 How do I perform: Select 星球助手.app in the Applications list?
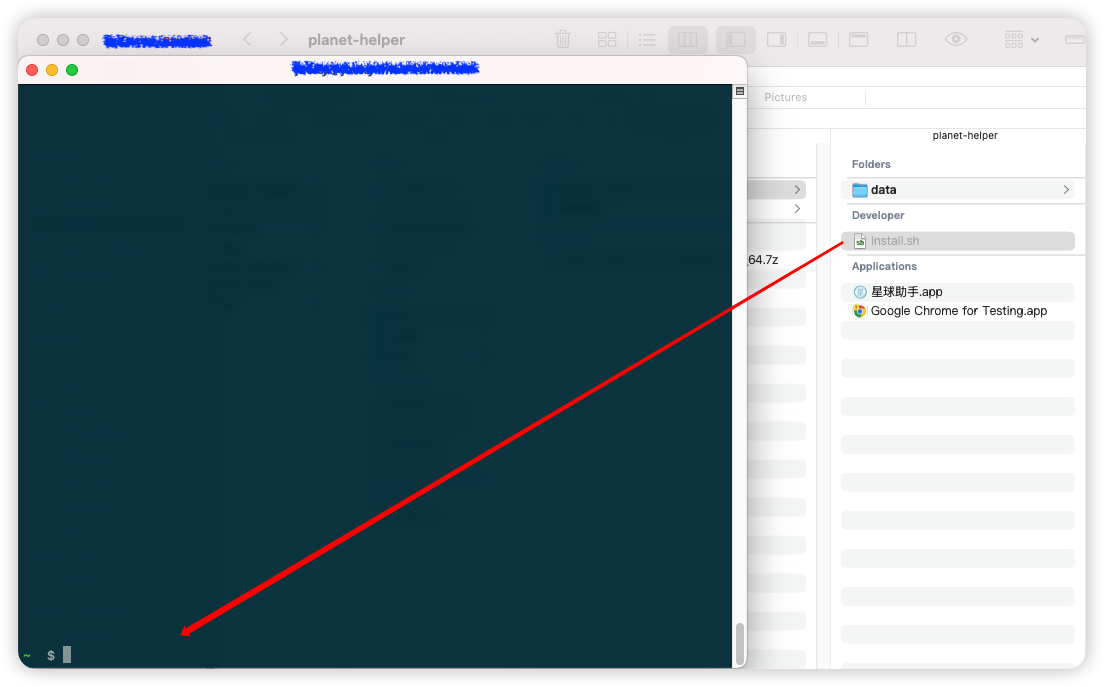(906, 292)
